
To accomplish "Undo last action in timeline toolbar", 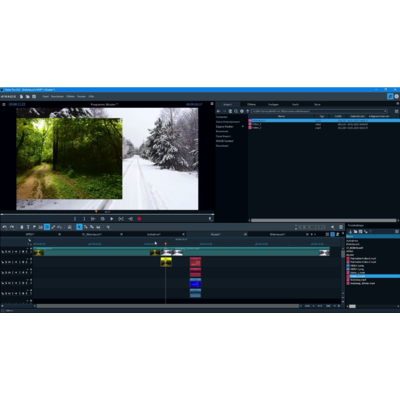I will coord(5,227).
